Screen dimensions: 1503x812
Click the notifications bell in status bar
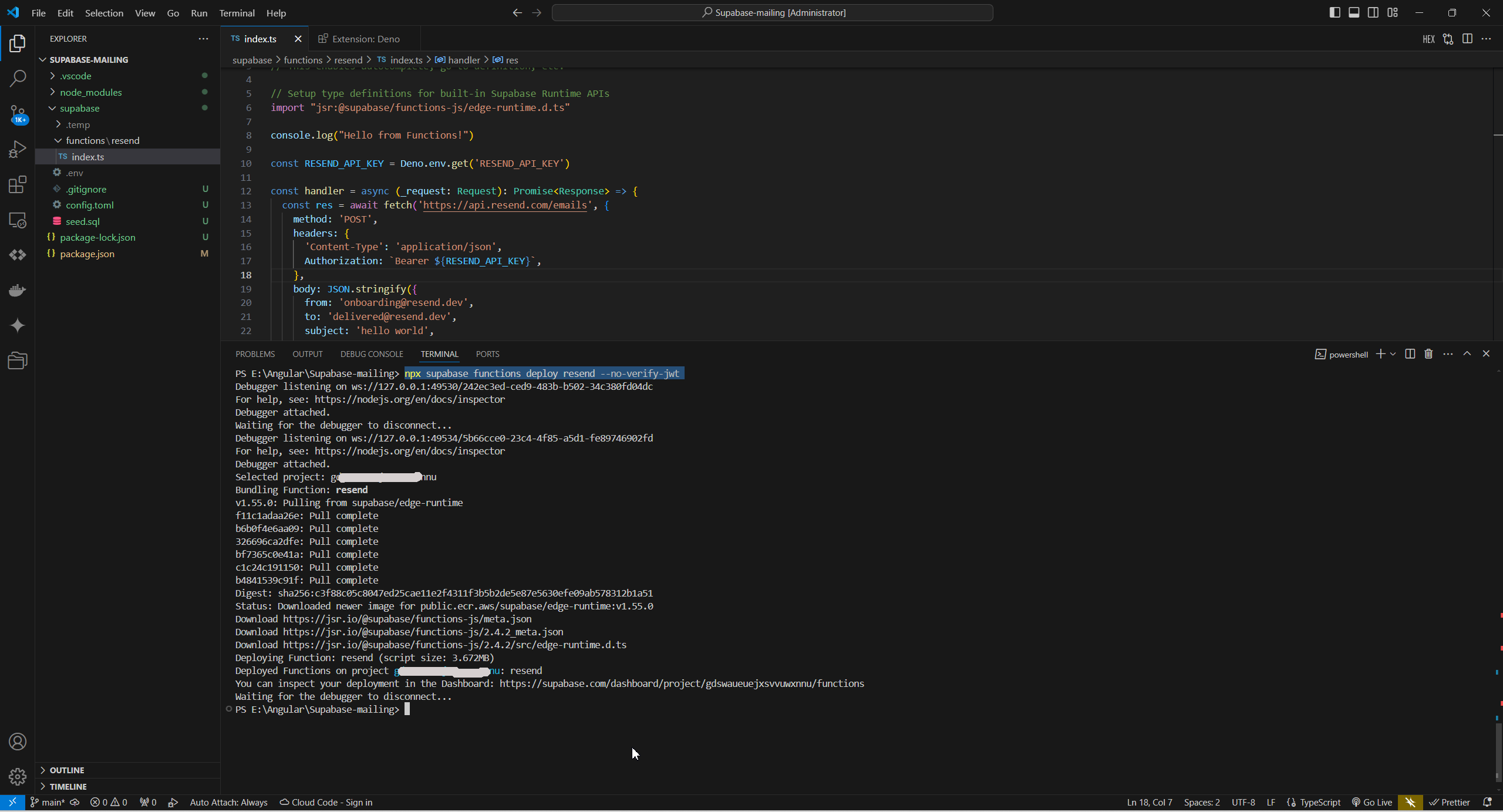click(1487, 802)
